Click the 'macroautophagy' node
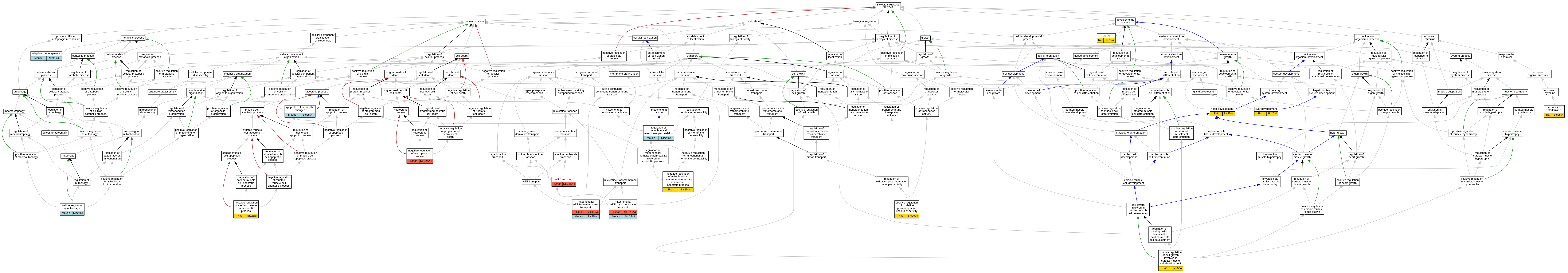The image size is (1568, 273). pos(15,111)
